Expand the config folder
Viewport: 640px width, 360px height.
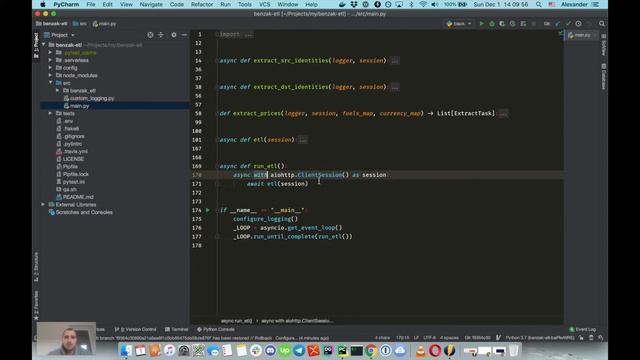pyautogui.click(x=50, y=68)
